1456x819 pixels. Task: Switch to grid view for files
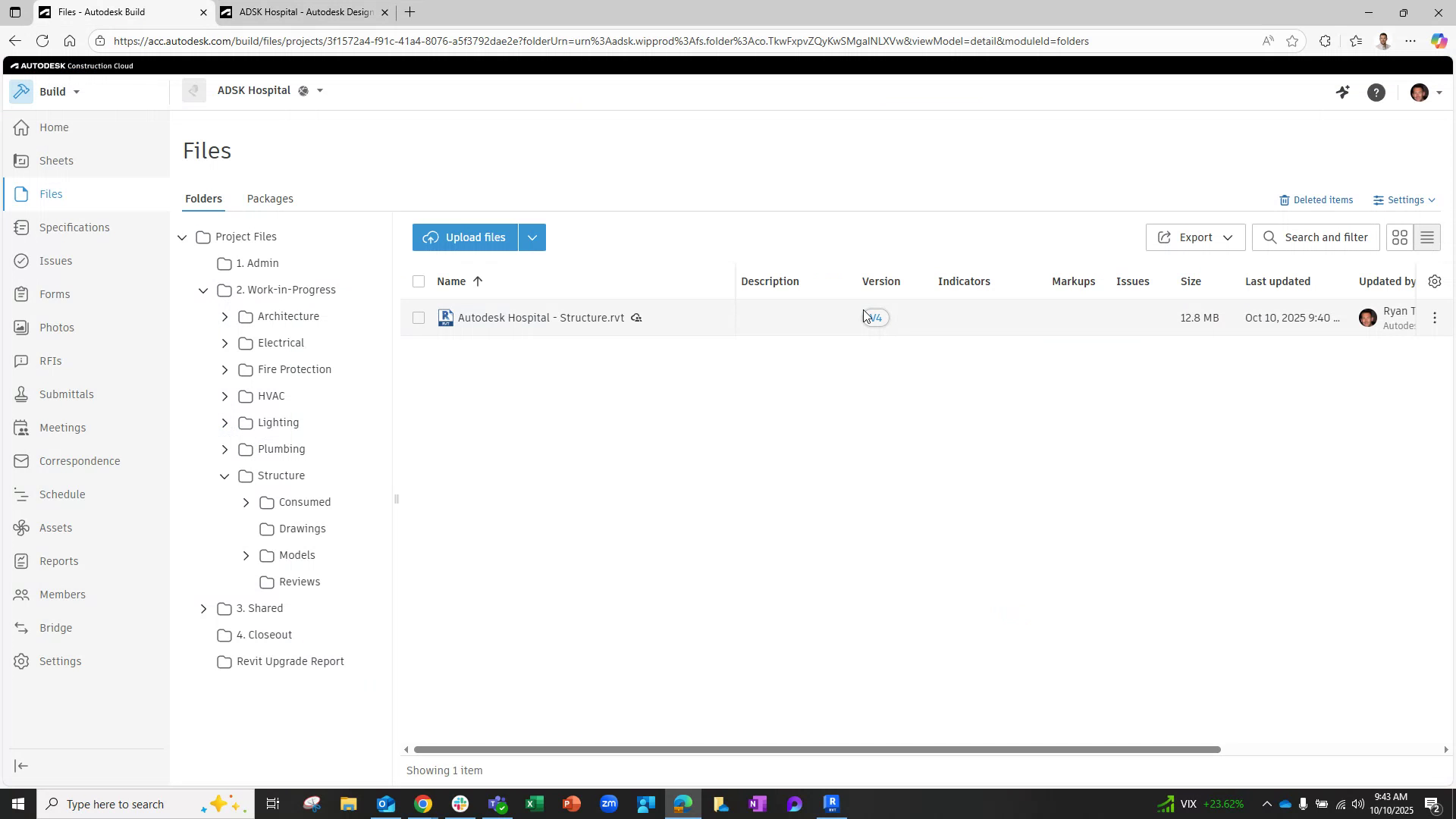(x=1399, y=237)
